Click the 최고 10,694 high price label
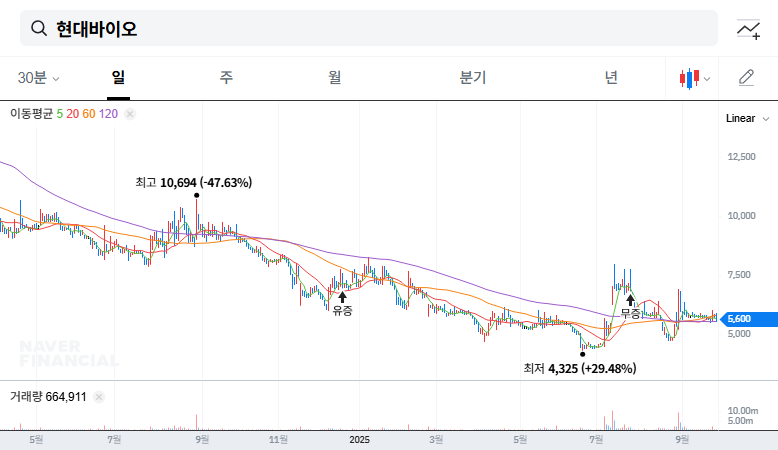The image size is (778, 450). coord(194,183)
